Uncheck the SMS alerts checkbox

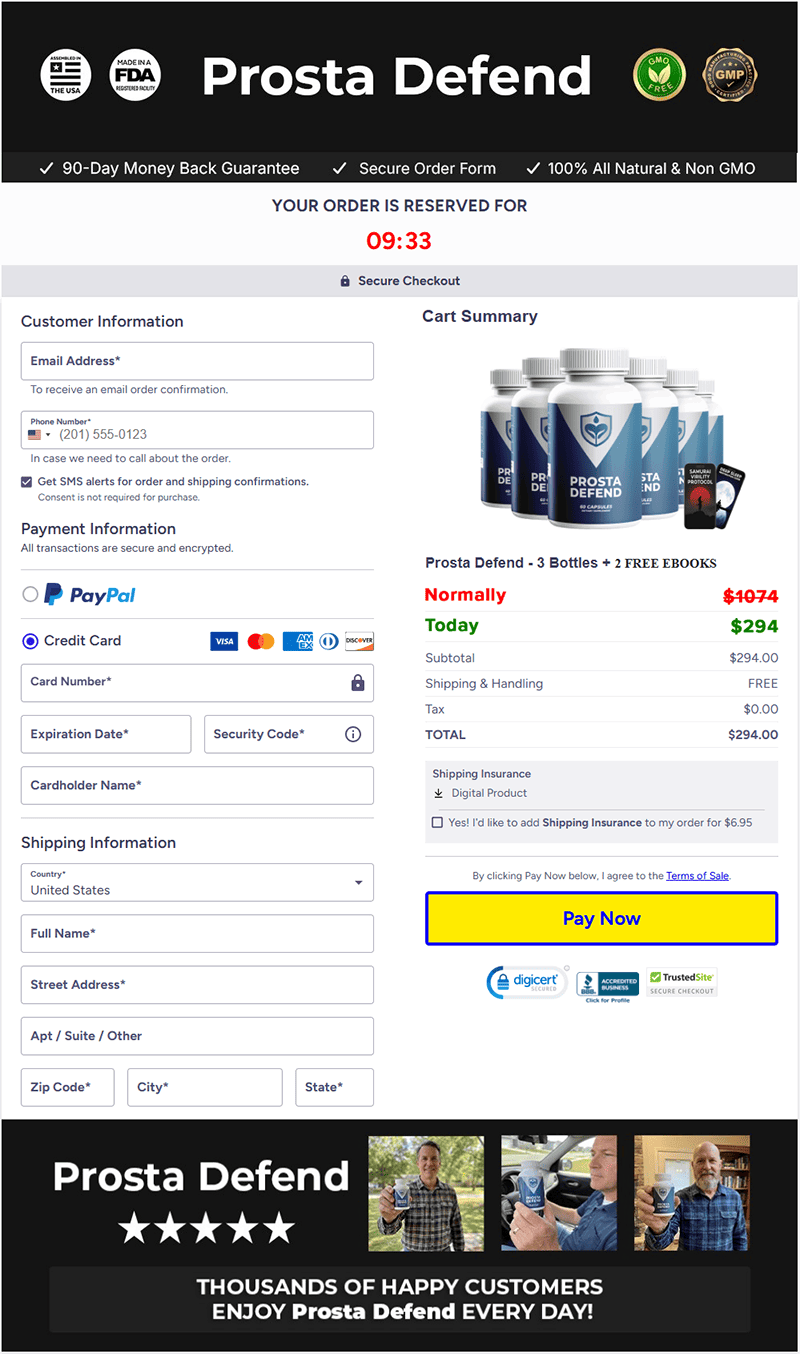(27, 482)
